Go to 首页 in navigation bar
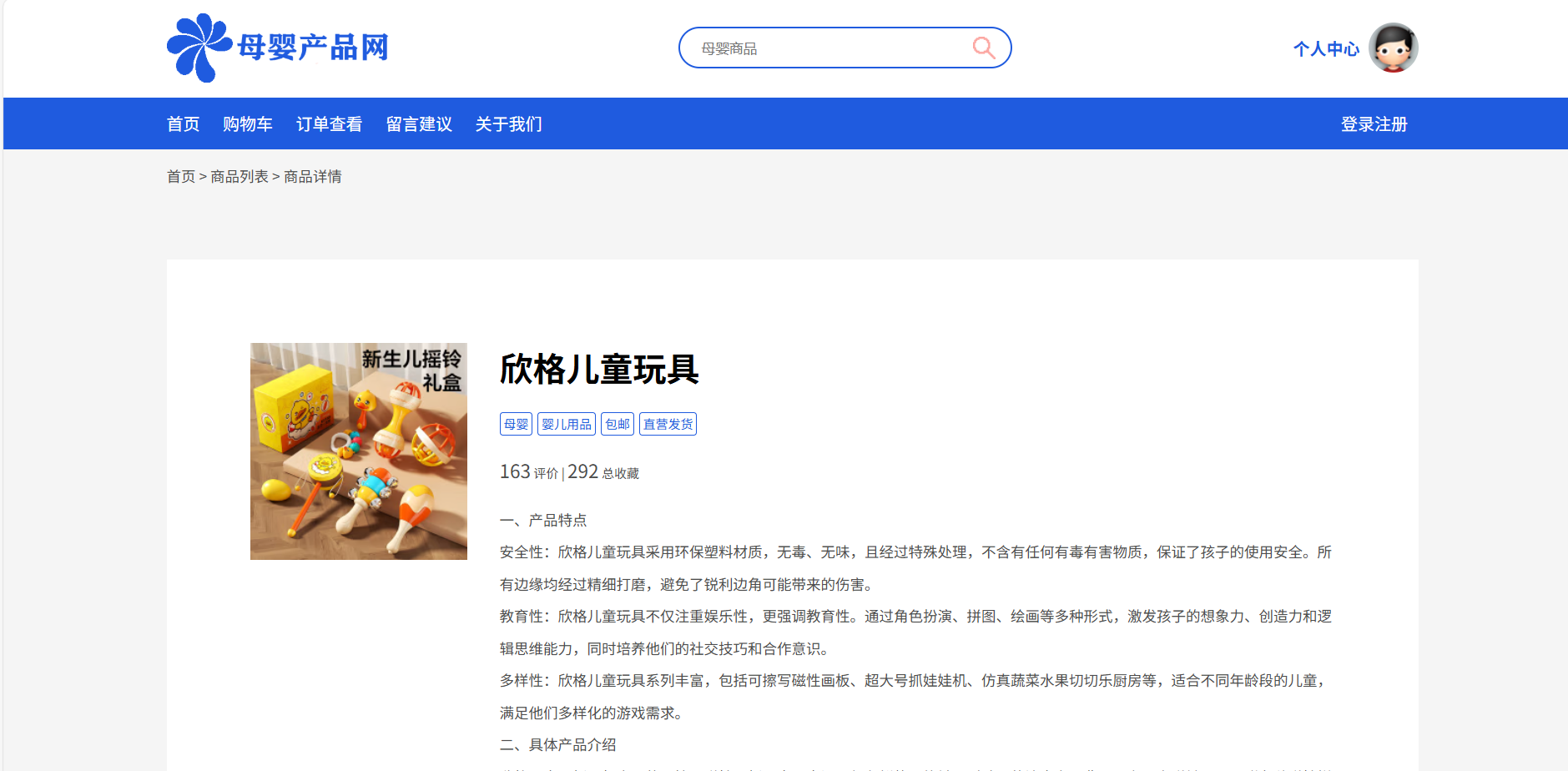Viewport: 1568px width, 771px height. coord(183,124)
